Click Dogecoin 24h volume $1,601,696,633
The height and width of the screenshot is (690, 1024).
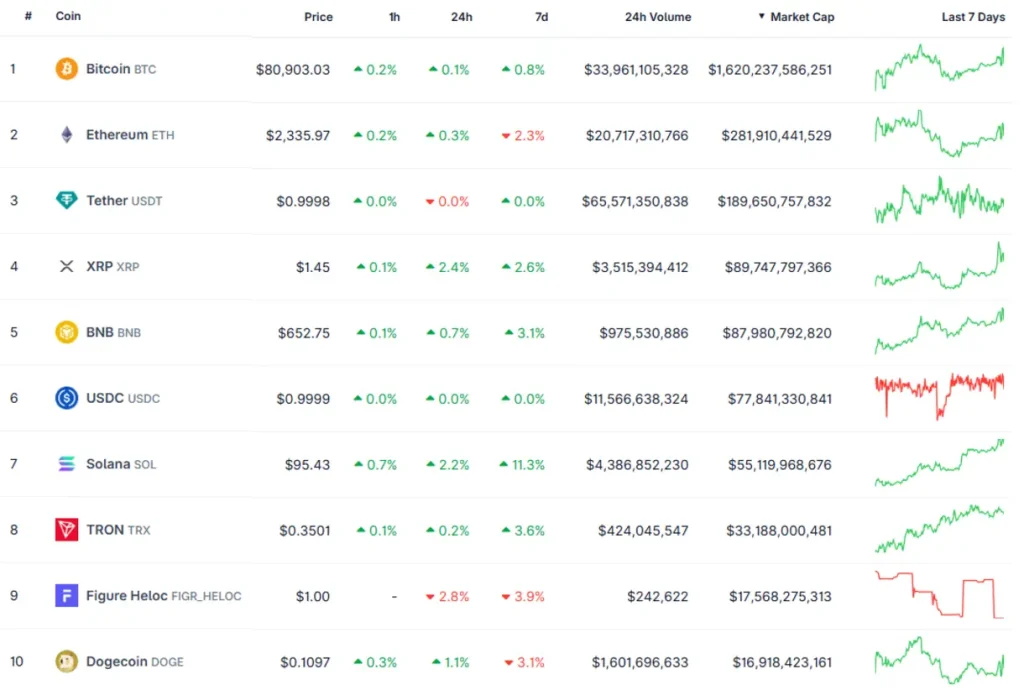pyautogui.click(x=640, y=663)
